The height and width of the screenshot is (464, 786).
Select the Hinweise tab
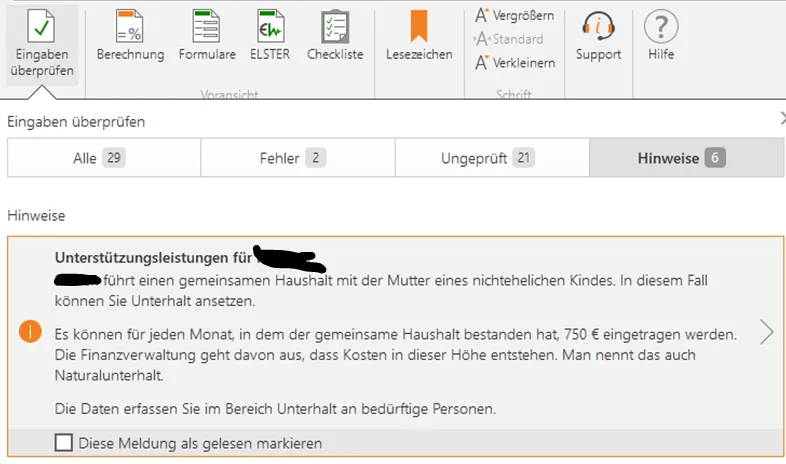tap(686, 158)
